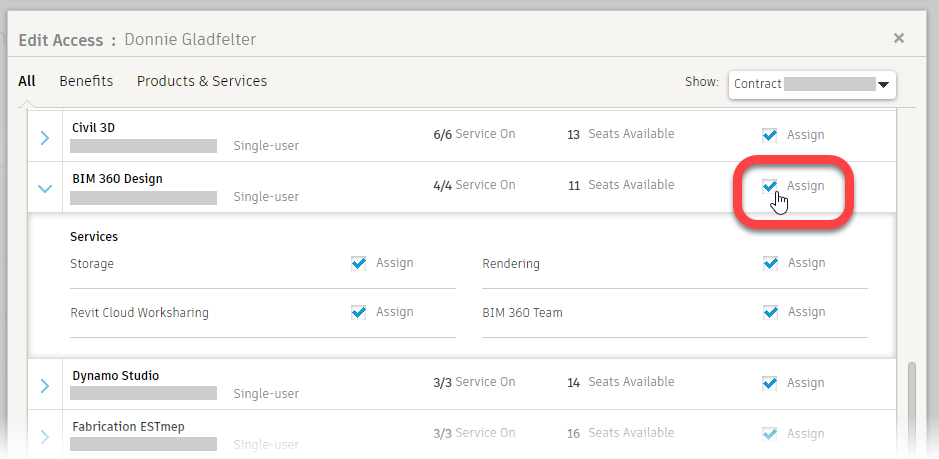Click the Rendering service label
The width and height of the screenshot is (939, 459).
511,264
